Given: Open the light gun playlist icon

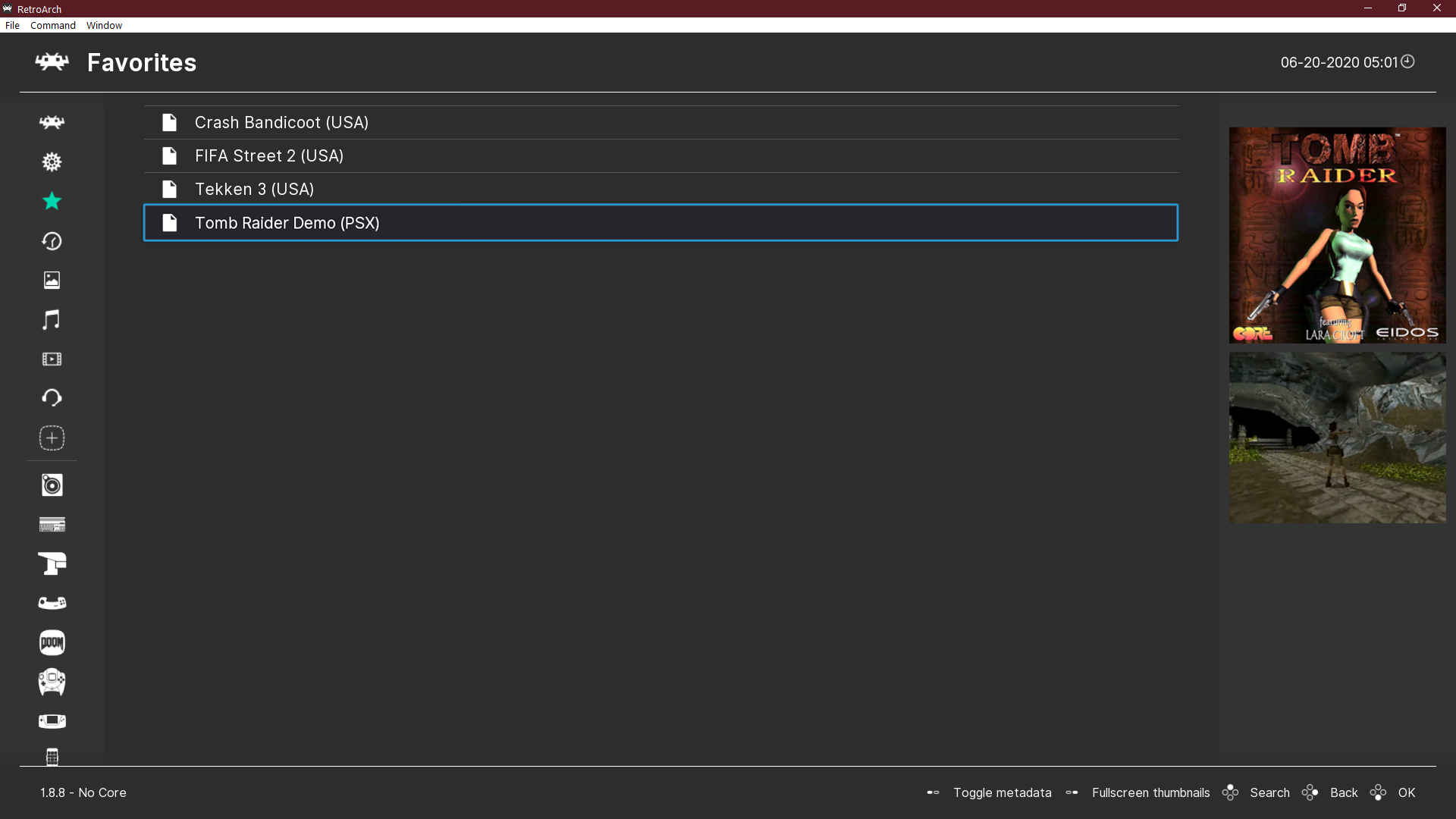Looking at the screenshot, I should tap(52, 563).
